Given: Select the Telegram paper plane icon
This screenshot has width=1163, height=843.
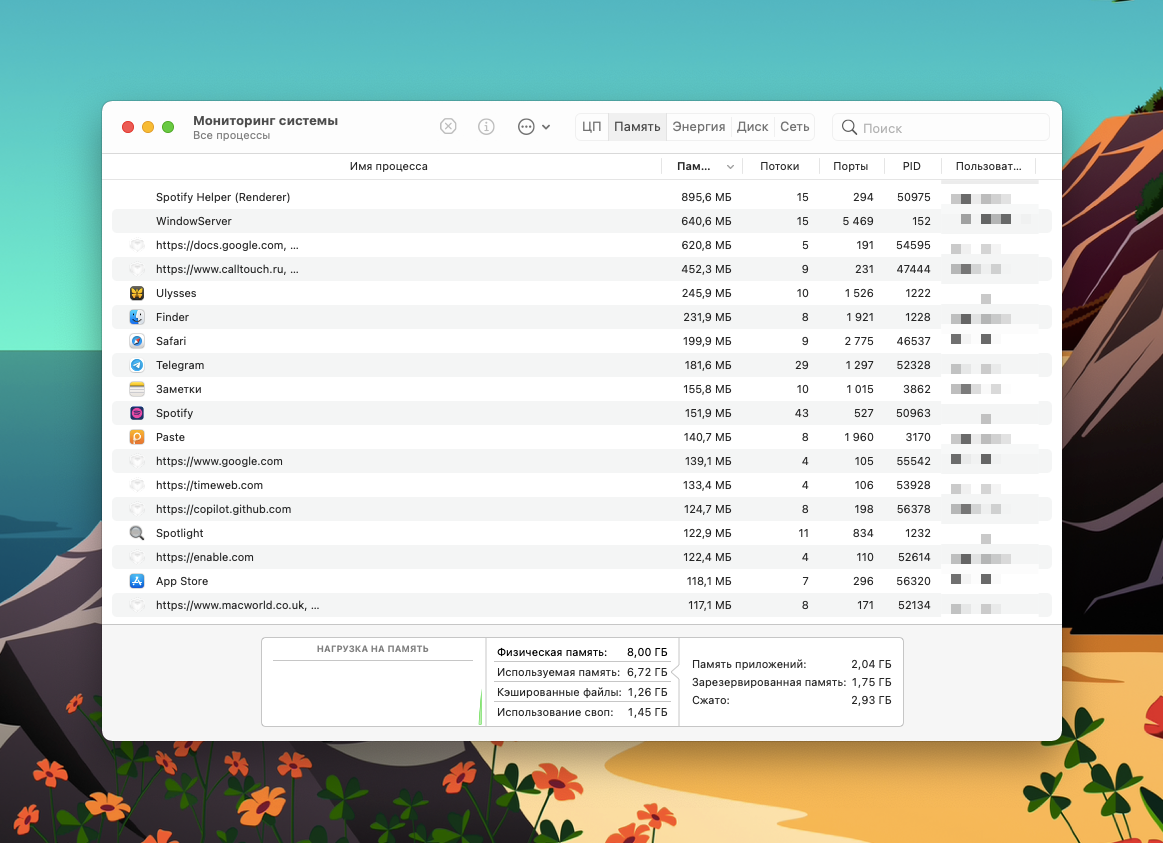Looking at the screenshot, I should [x=136, y=365].
